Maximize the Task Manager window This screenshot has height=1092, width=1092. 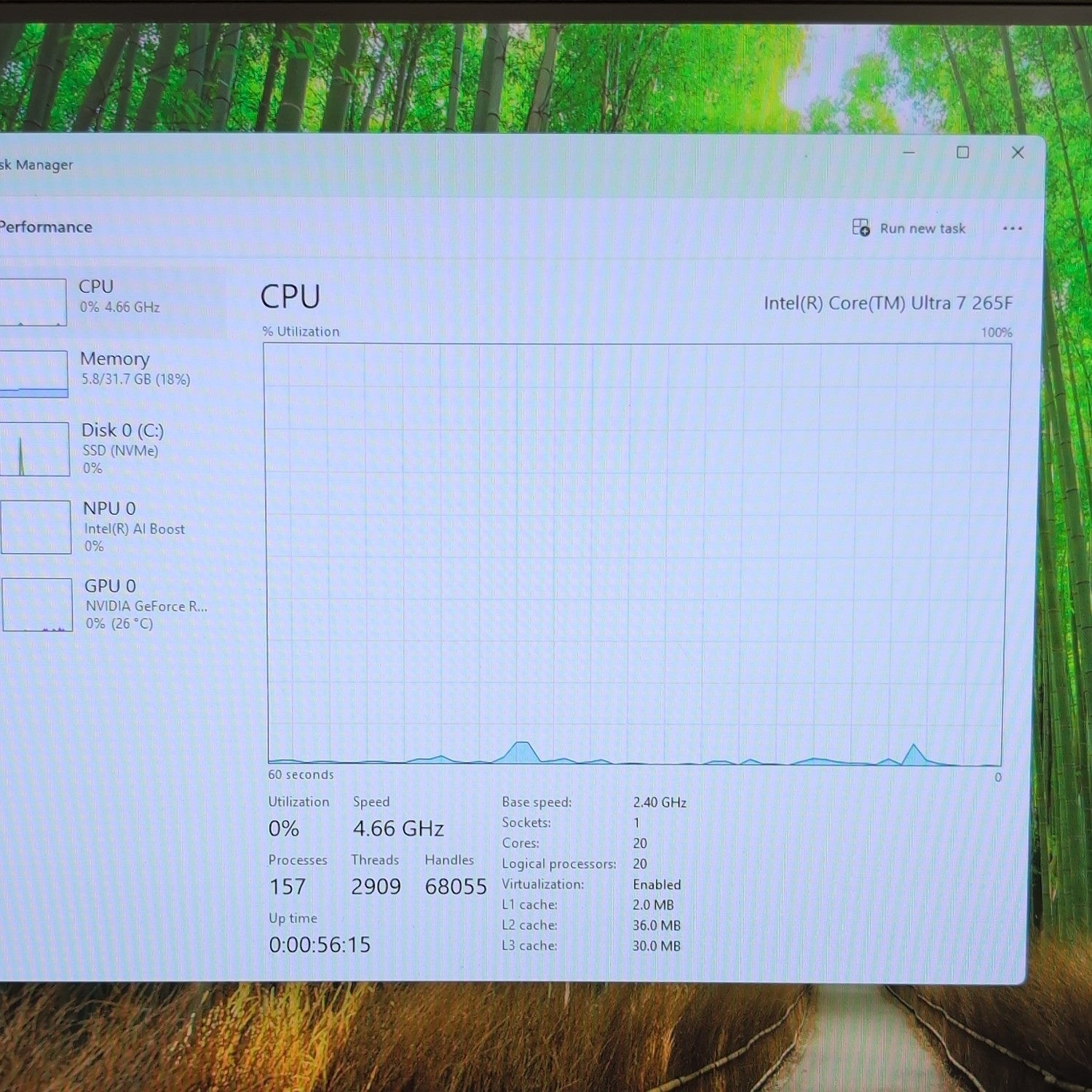(962, 152)
